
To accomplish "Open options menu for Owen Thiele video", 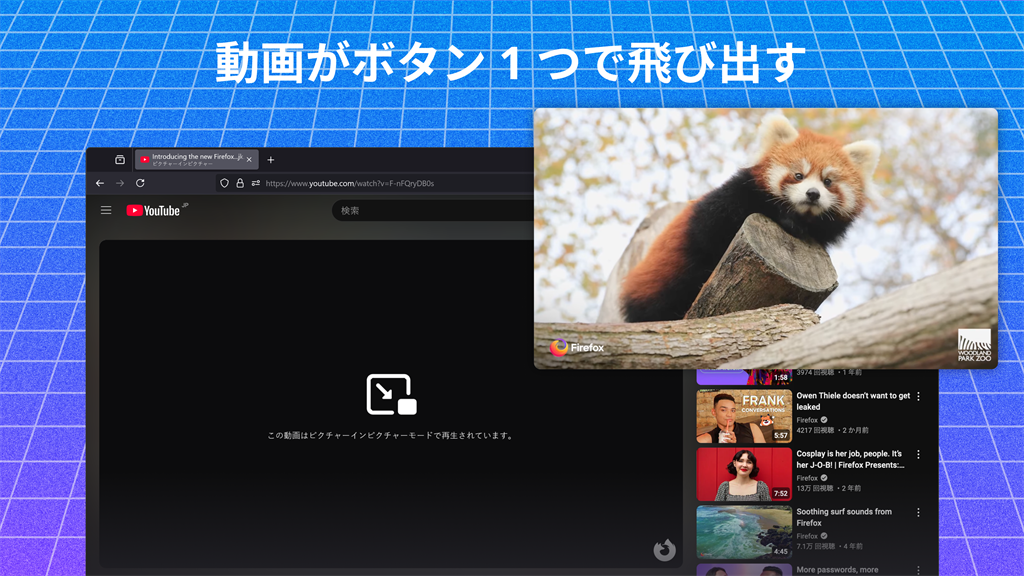I will [x=918, y=396].
